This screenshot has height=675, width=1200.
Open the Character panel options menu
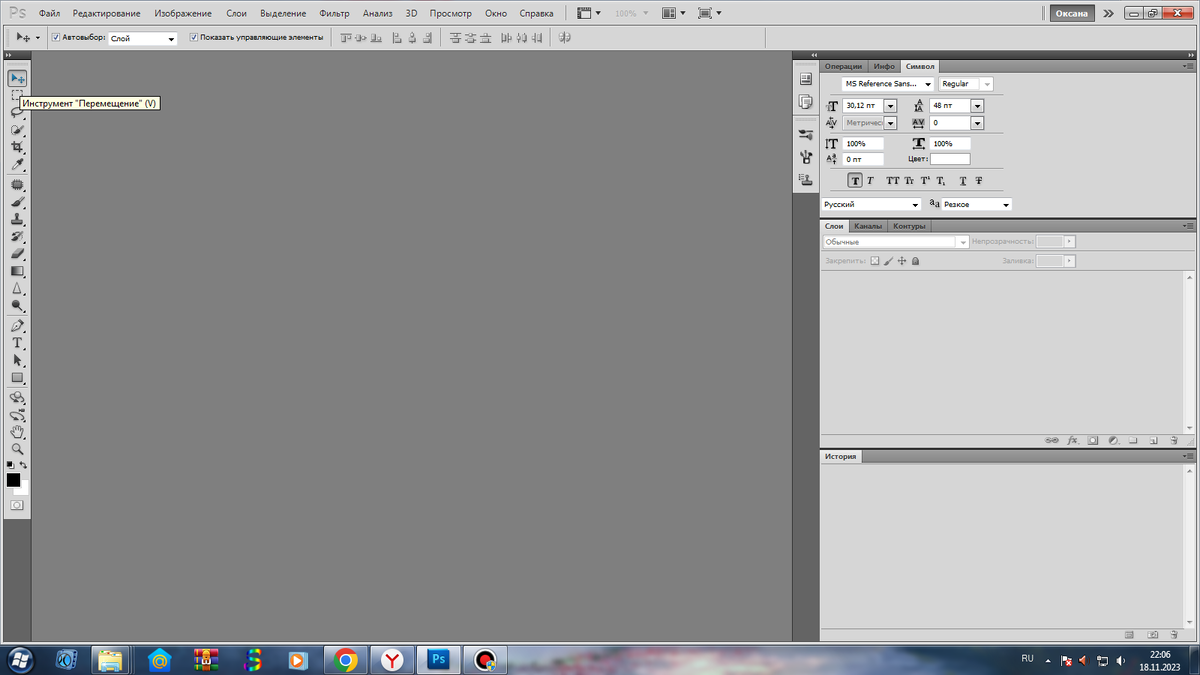click(1188, 66)
